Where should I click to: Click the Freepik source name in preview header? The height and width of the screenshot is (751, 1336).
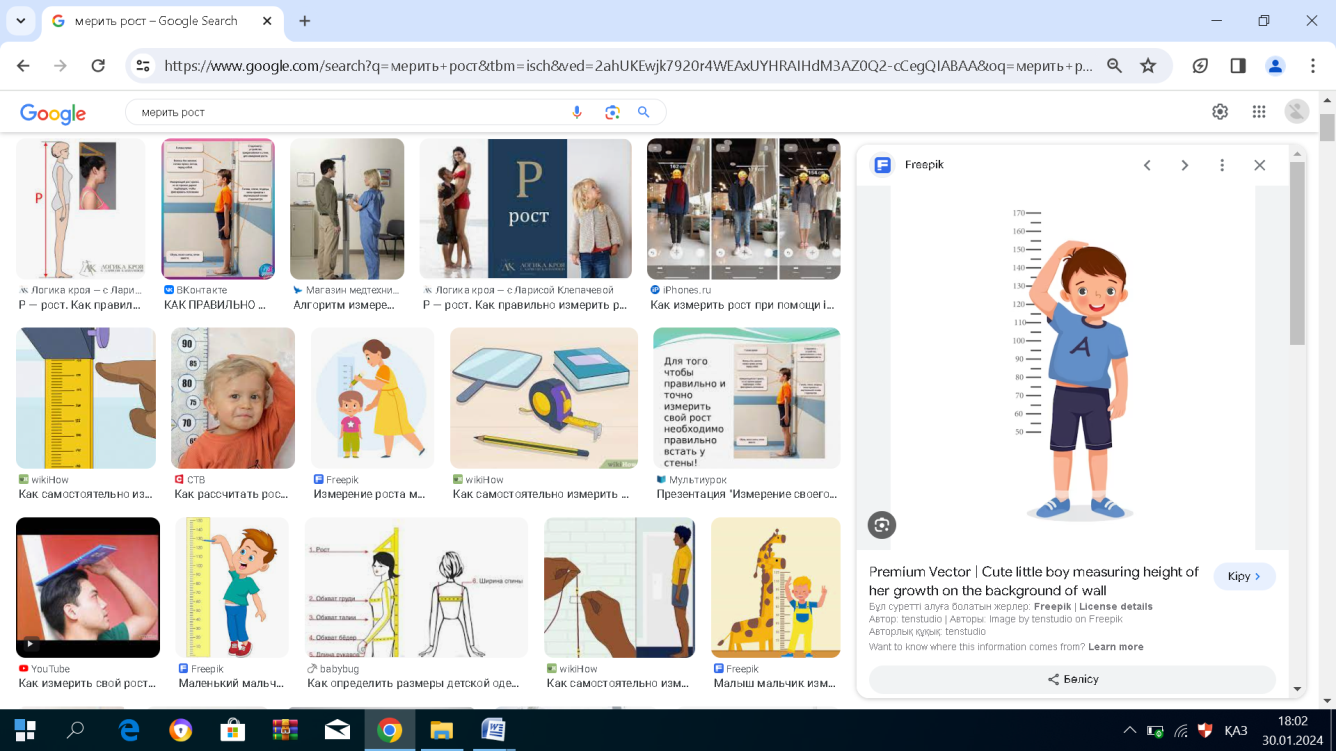924,165
